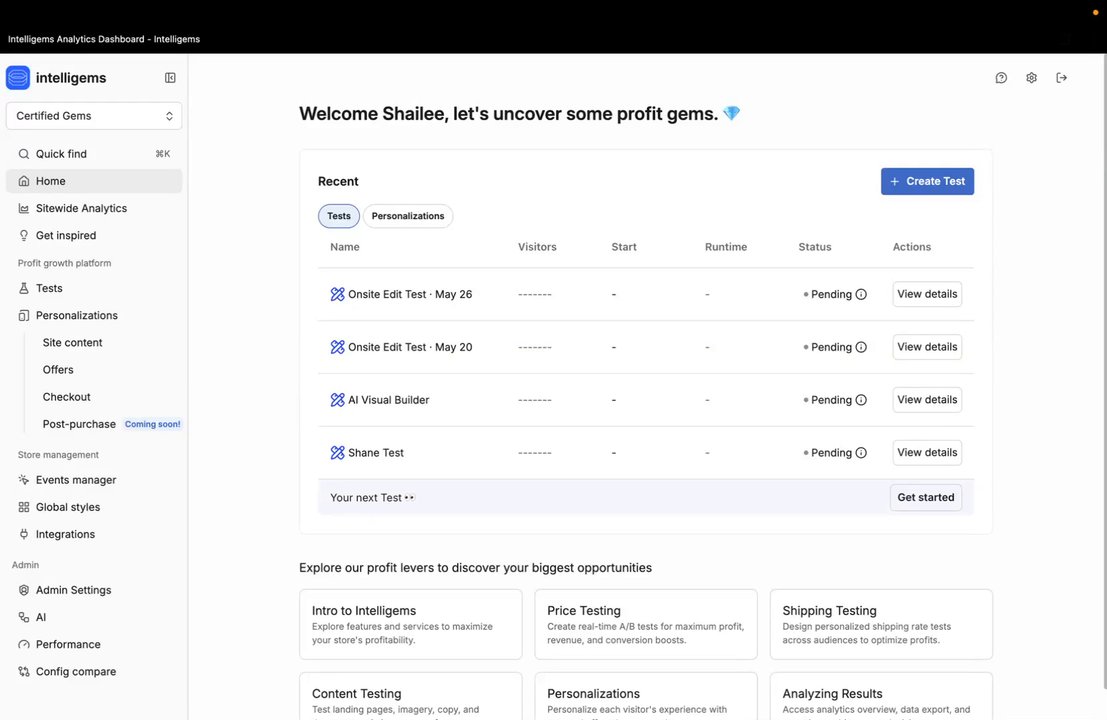The image size is (1107, 720).
Task: Open Onsite Edit Test · May 26 row
Action: 645,294
